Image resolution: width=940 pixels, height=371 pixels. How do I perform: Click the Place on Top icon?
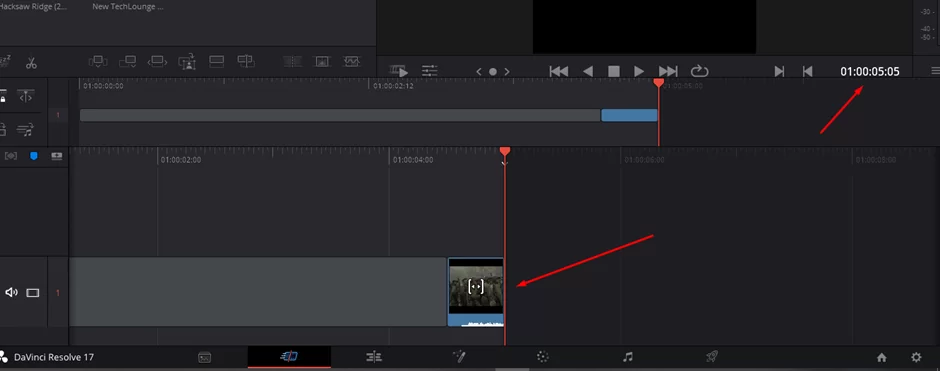[216, 61]
